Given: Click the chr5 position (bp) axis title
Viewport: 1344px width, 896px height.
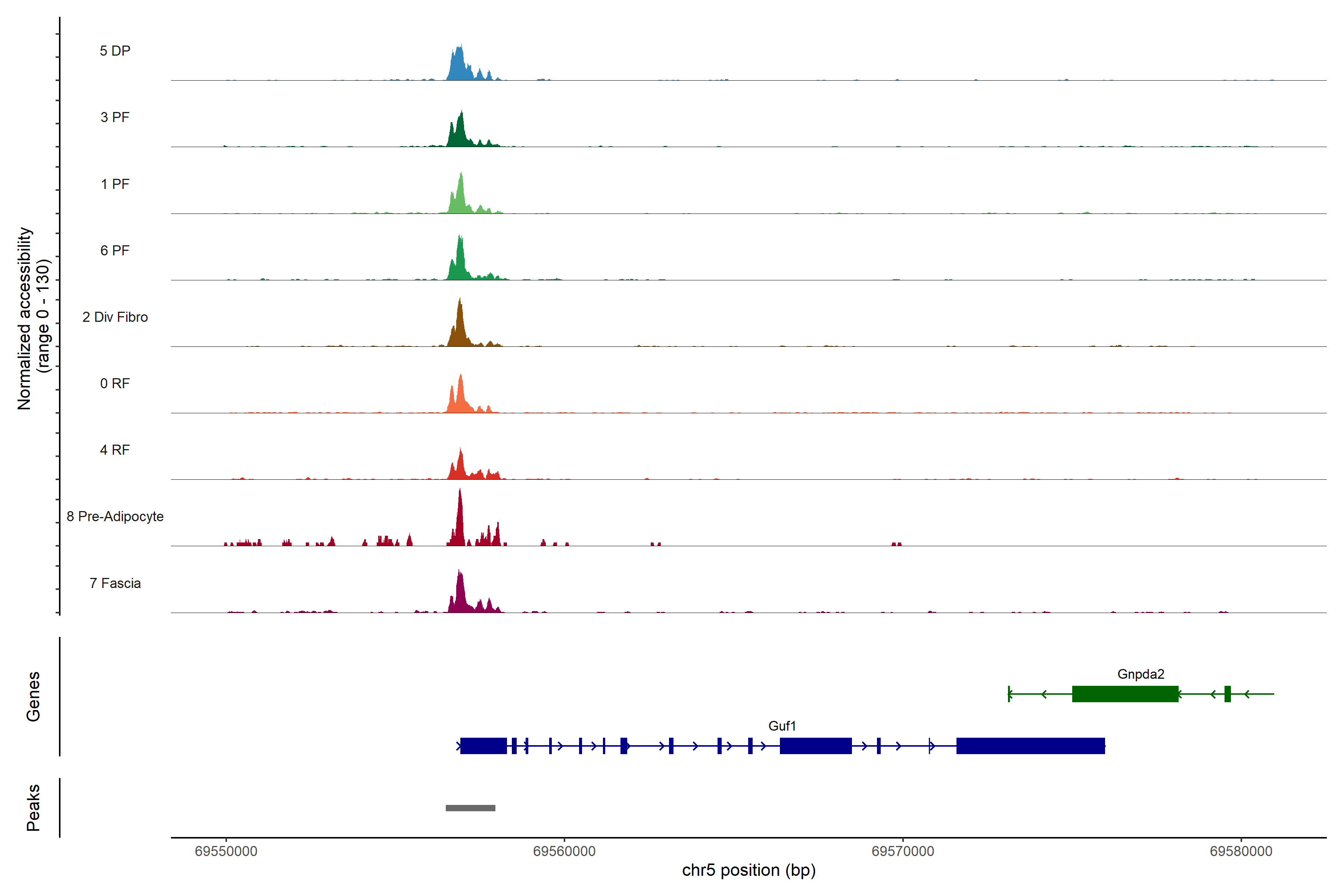Looking at the screenshot, I should (x=749, y=870).
